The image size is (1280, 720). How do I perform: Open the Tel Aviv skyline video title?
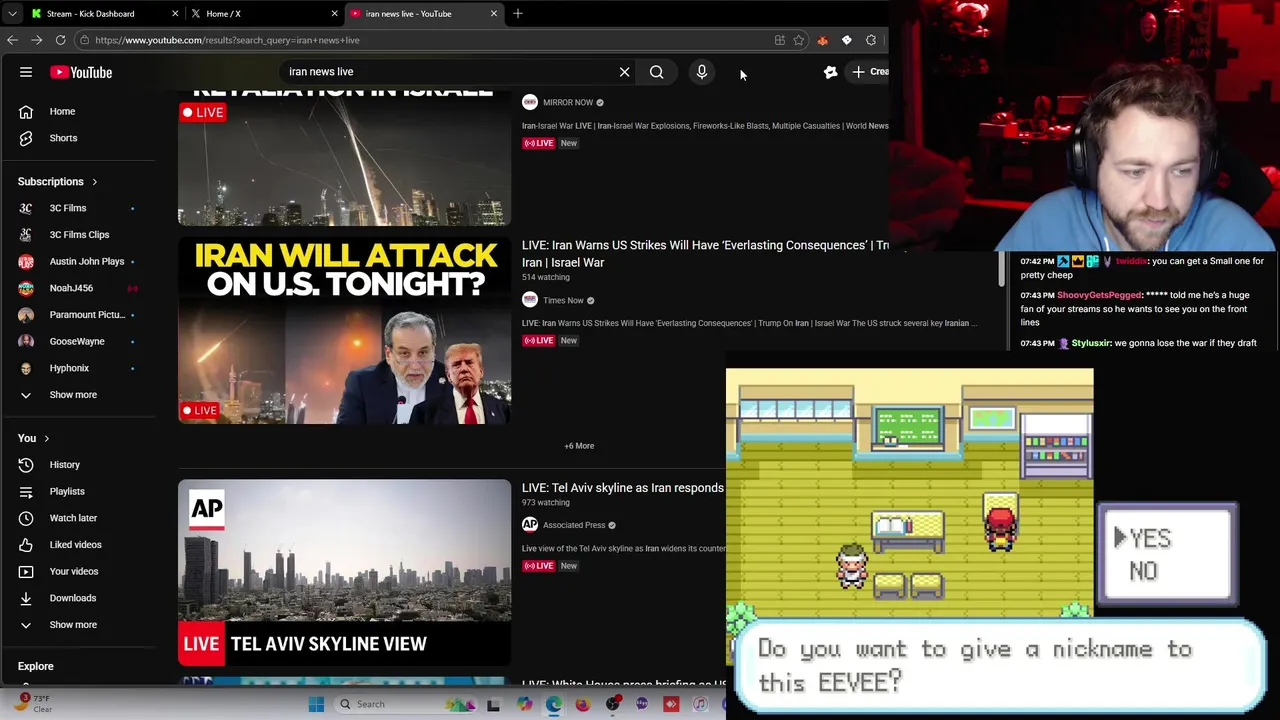tap(623, 488)
